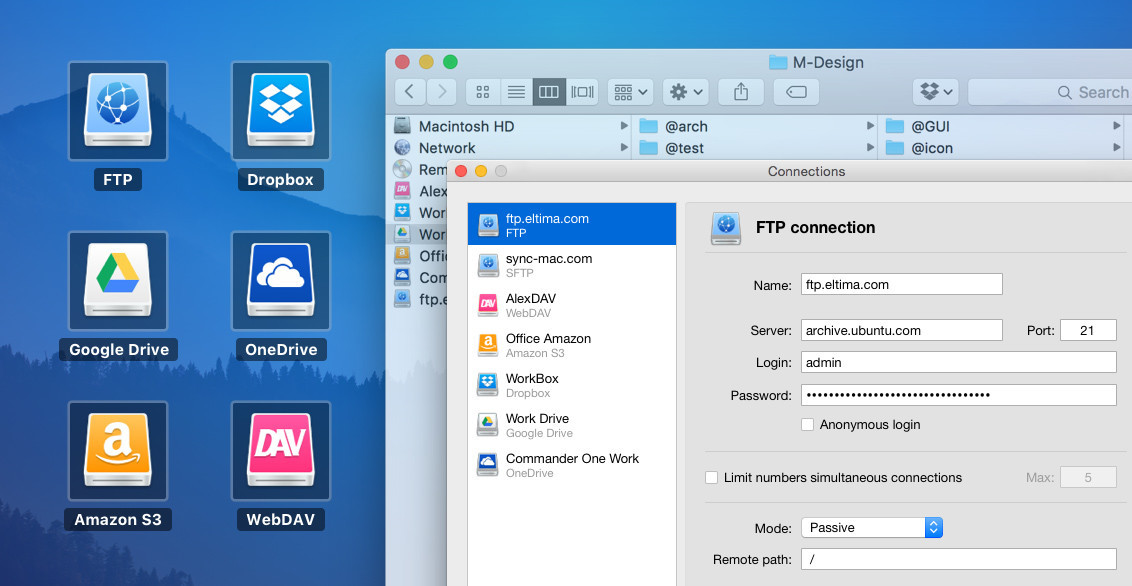Click the Macintosh HD disk icon
Screen dimensions: 1132x586
402,126
